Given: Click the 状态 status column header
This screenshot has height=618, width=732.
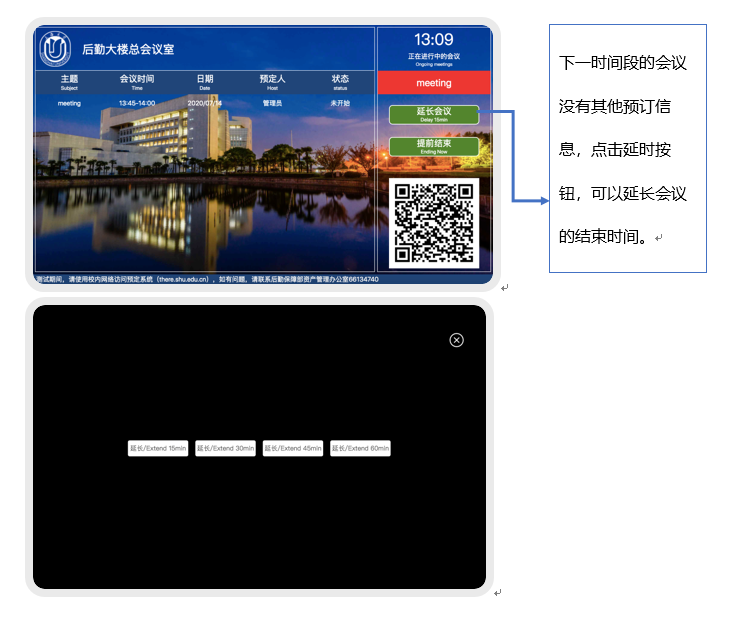Looking at the screenshot, I should pyautogui.click(x=340, y=82).
